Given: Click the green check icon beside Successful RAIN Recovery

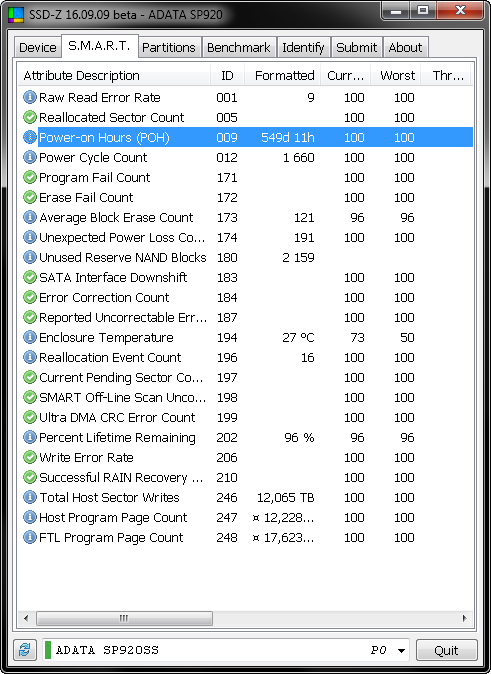Looking at the screenshot, I should [30, 477].
